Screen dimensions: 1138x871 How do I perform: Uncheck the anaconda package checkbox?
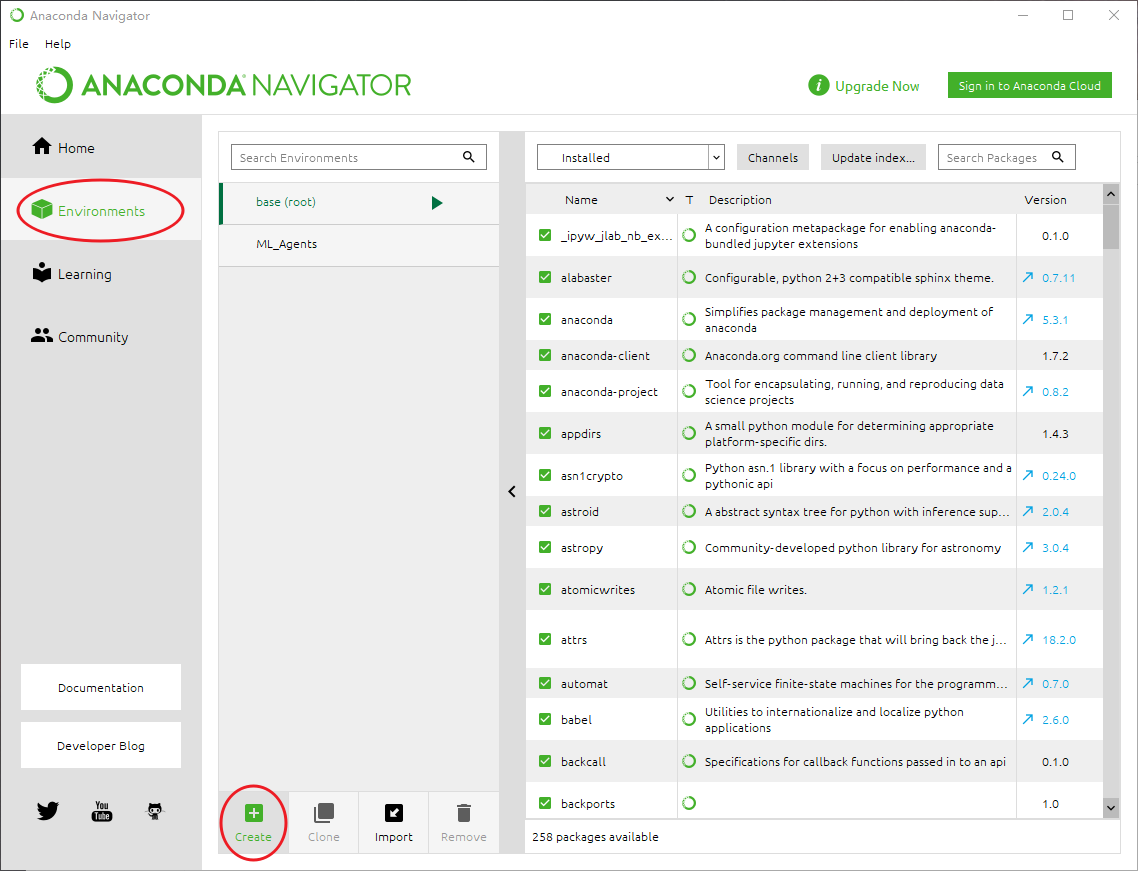[545, 319]
